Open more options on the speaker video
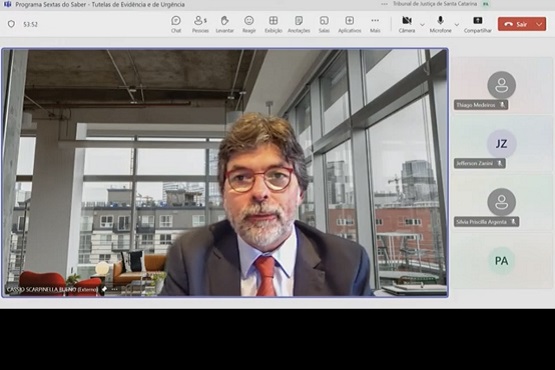555x370 pixels. pyautogui.click(x=114, y=290)
